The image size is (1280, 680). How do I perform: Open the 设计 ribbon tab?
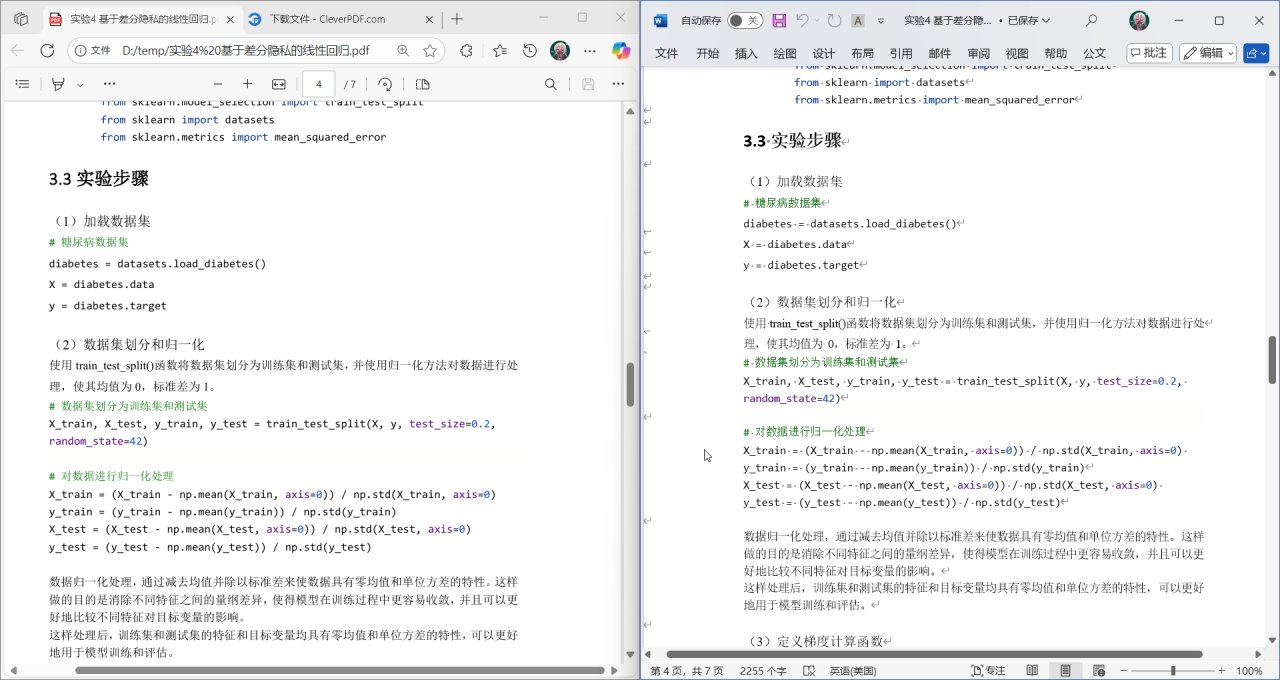pos(824,53)
